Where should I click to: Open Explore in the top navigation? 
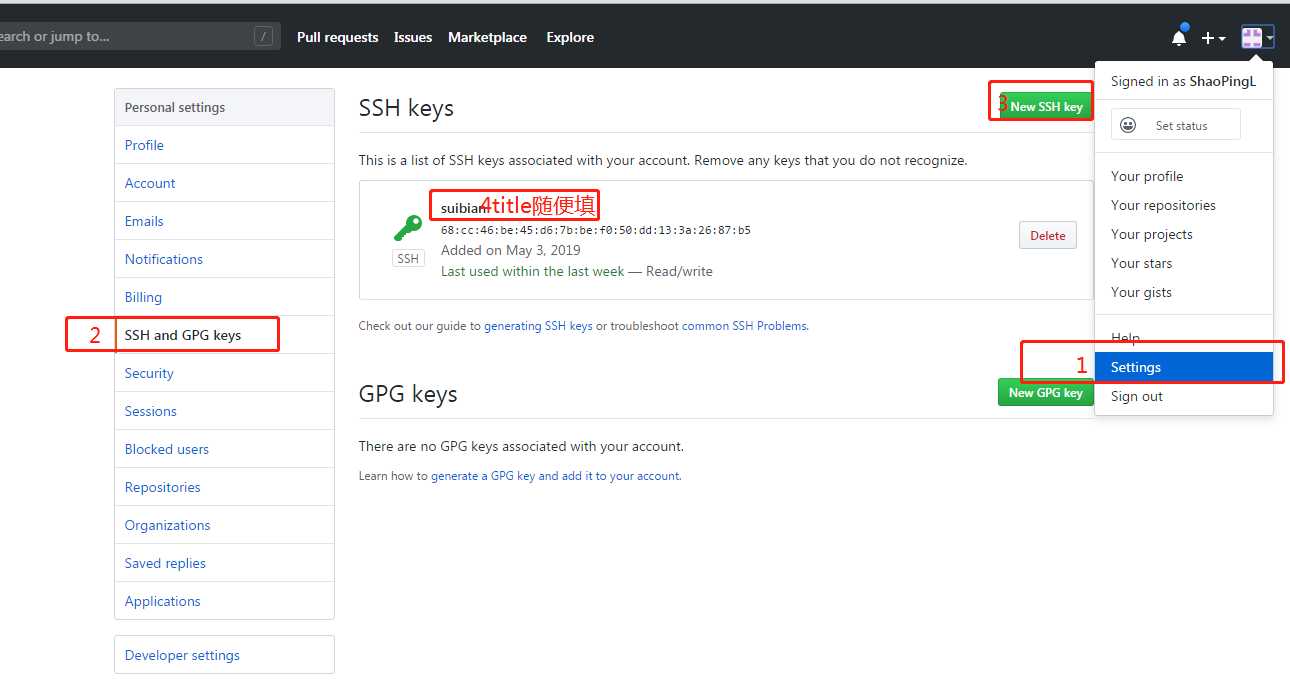pyautogui.click(x=570, y=37)
